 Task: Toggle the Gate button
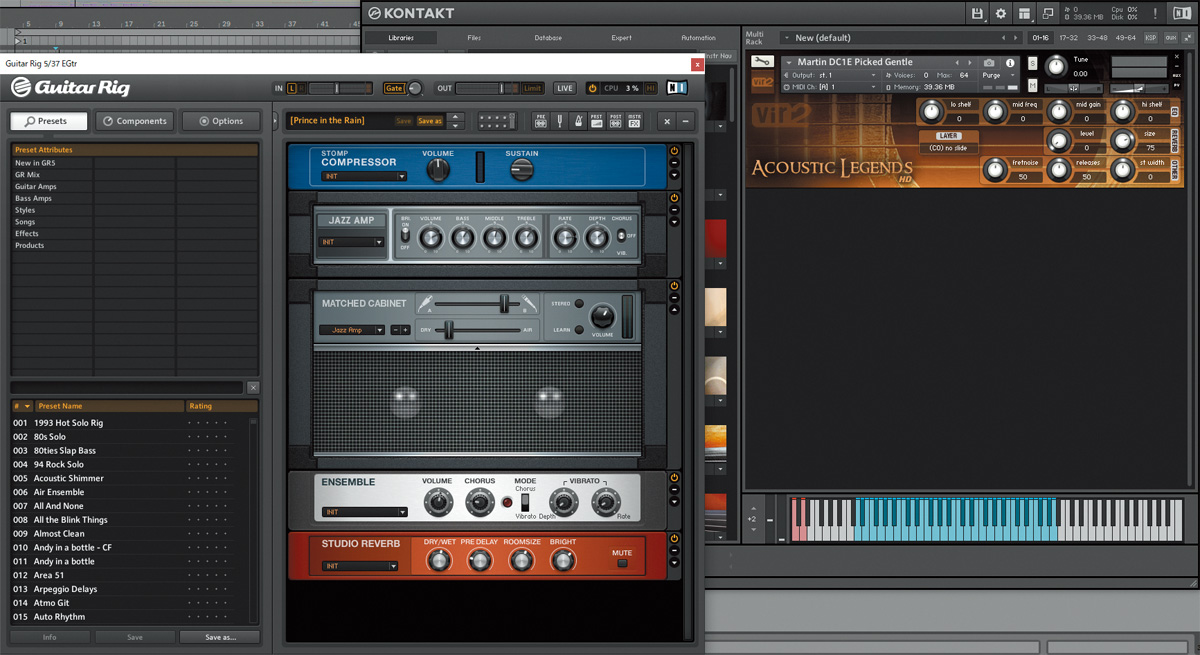click(394, 88)
